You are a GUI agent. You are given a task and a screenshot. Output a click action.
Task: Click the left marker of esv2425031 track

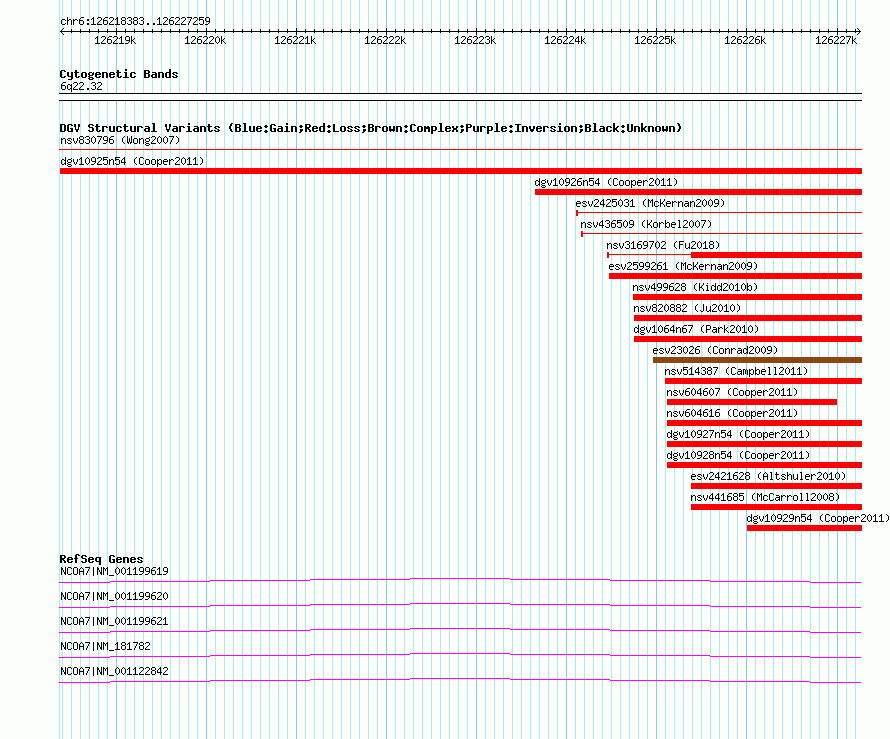click(577, 213)
